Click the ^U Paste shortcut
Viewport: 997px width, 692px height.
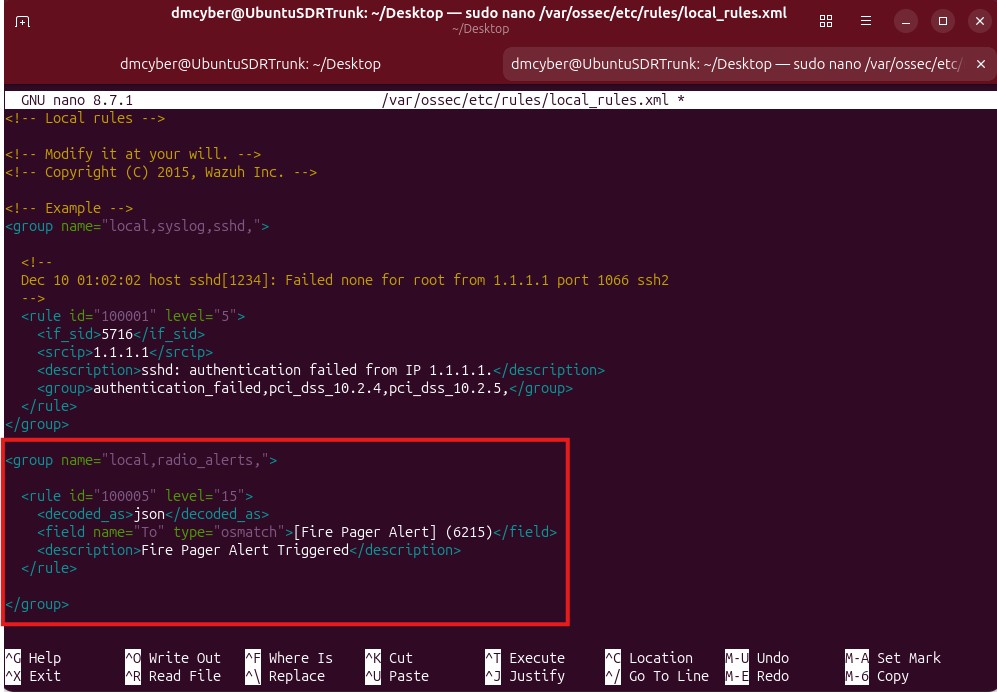397,676
